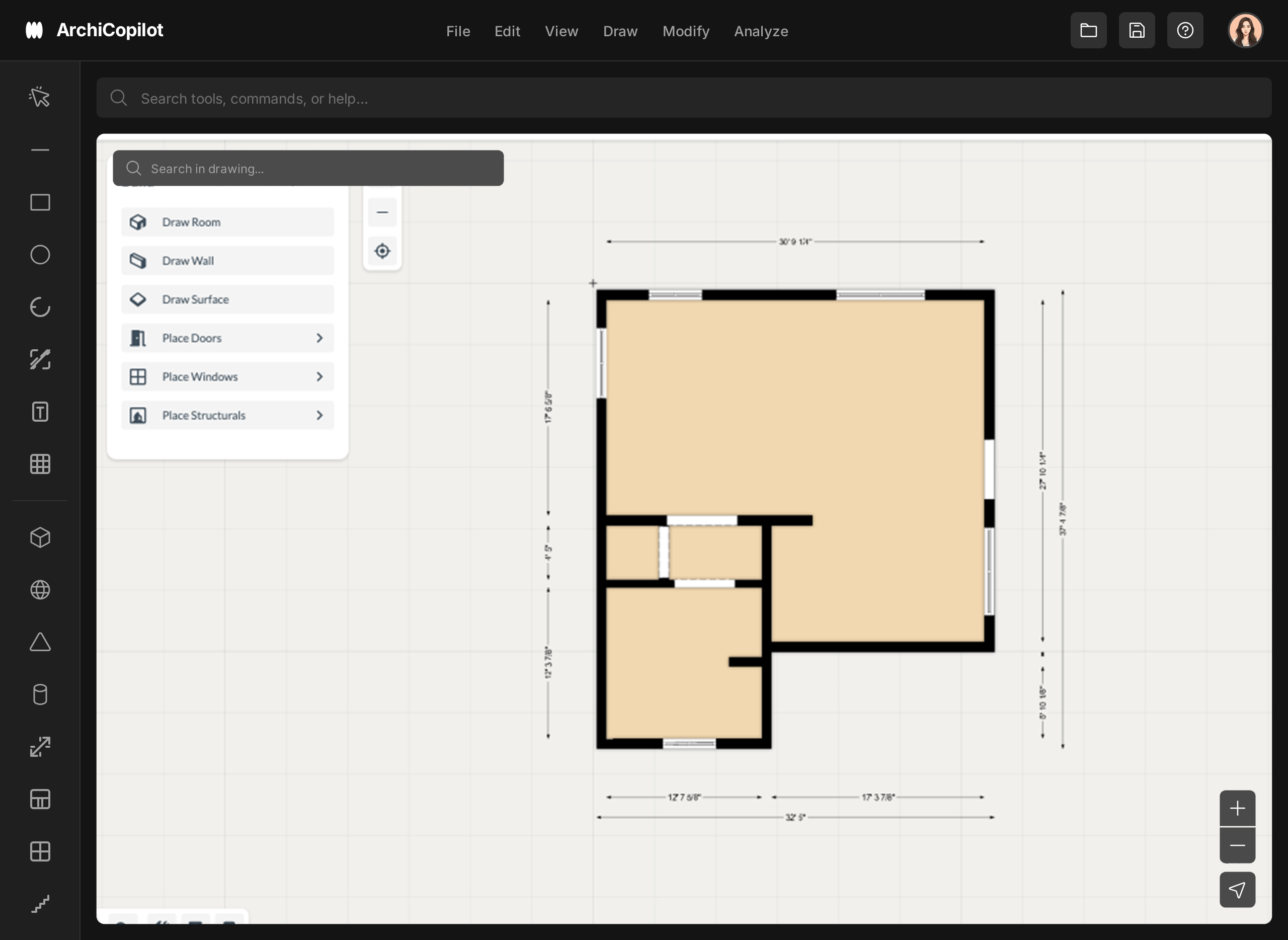Expand the Place Doors submenu

tap(227, 338)
